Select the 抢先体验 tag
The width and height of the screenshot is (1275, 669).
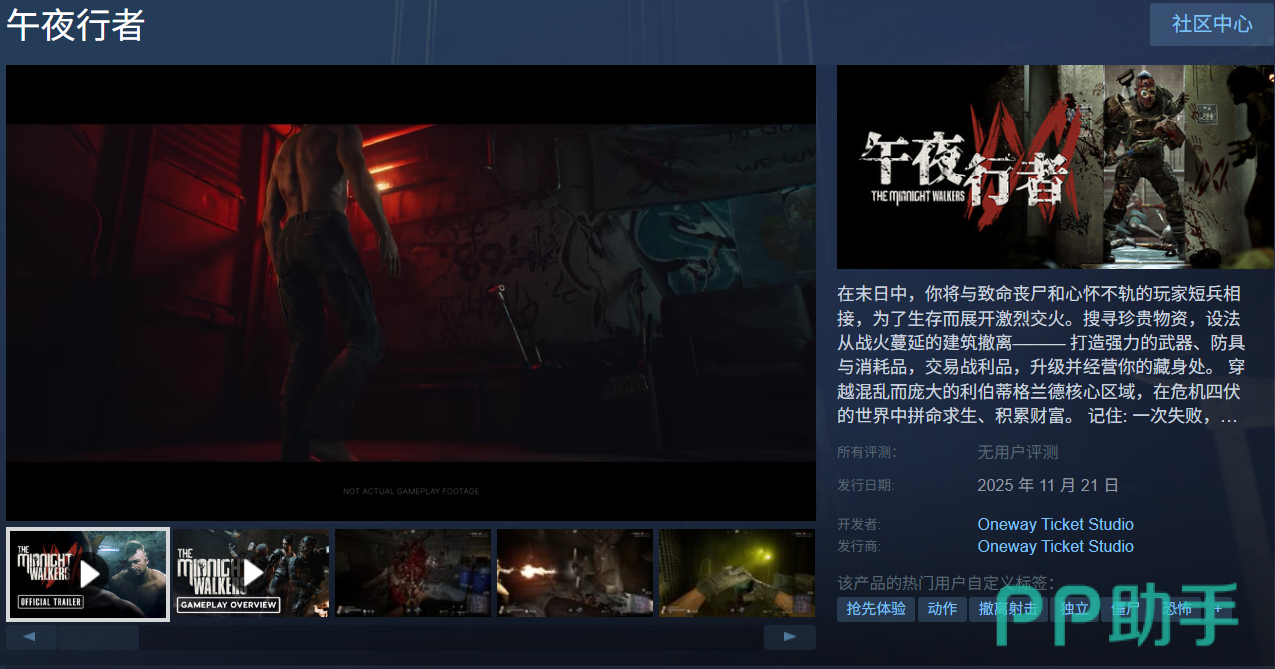(x=875, y=609)
